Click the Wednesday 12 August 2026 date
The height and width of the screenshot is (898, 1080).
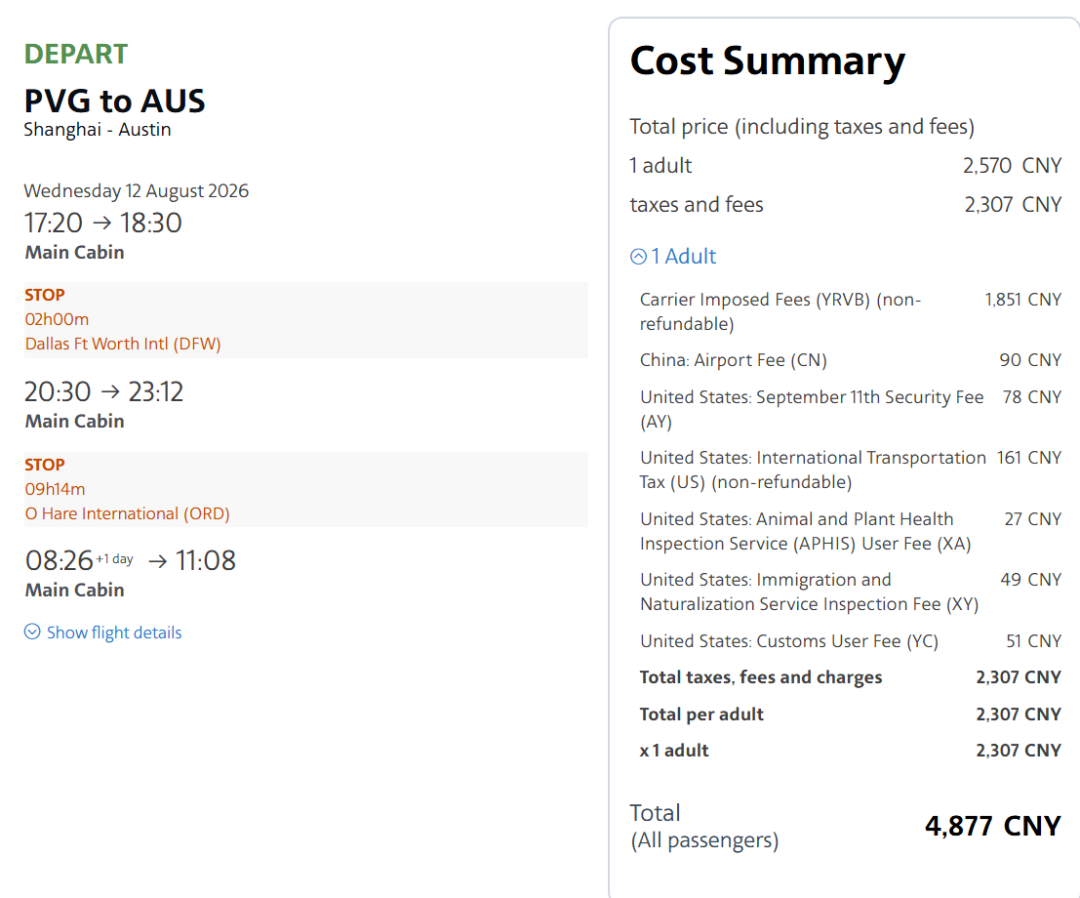pyautogui.click(x=136, y=191)
